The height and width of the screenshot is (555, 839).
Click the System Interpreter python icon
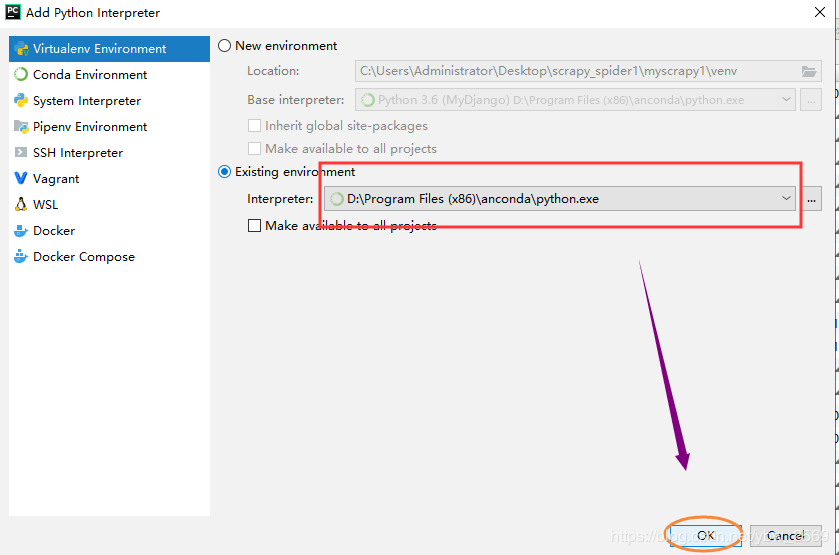(21, 101)
